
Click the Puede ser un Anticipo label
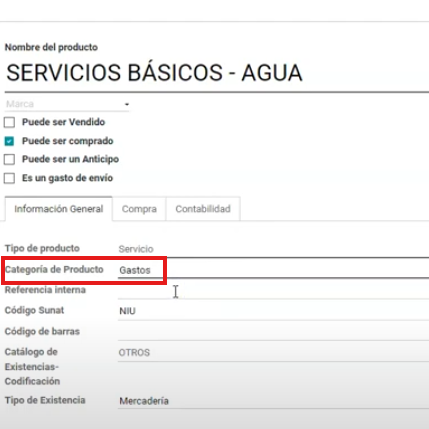[70, 159]
